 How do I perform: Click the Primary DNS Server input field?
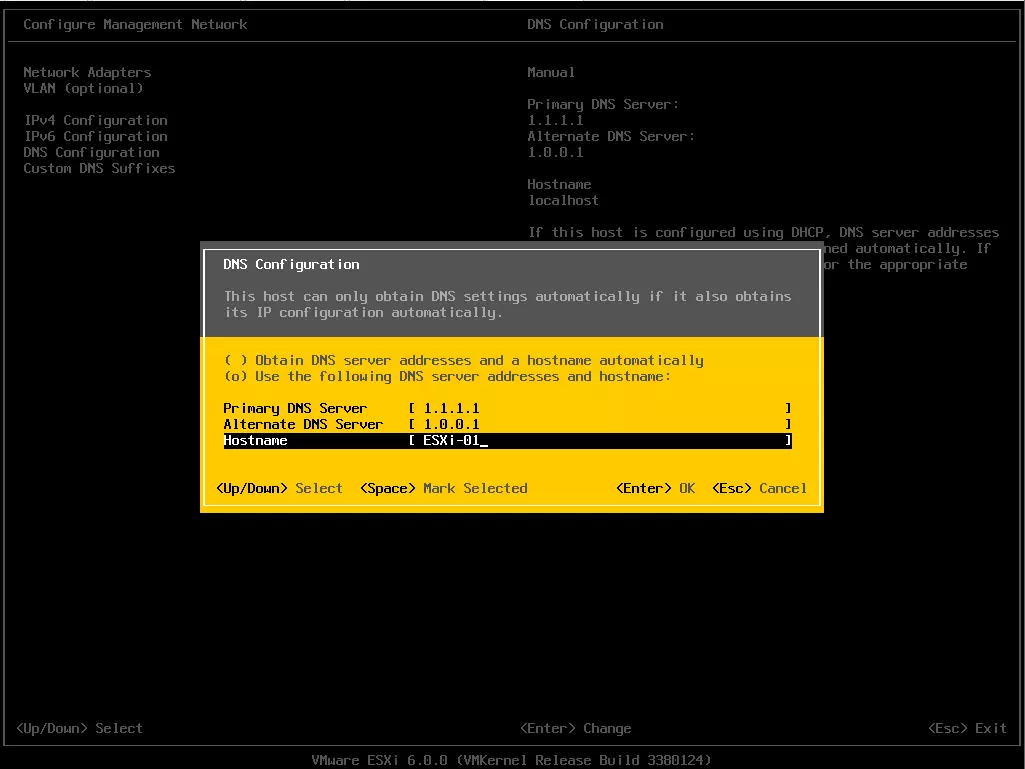[x=600, y=408]
